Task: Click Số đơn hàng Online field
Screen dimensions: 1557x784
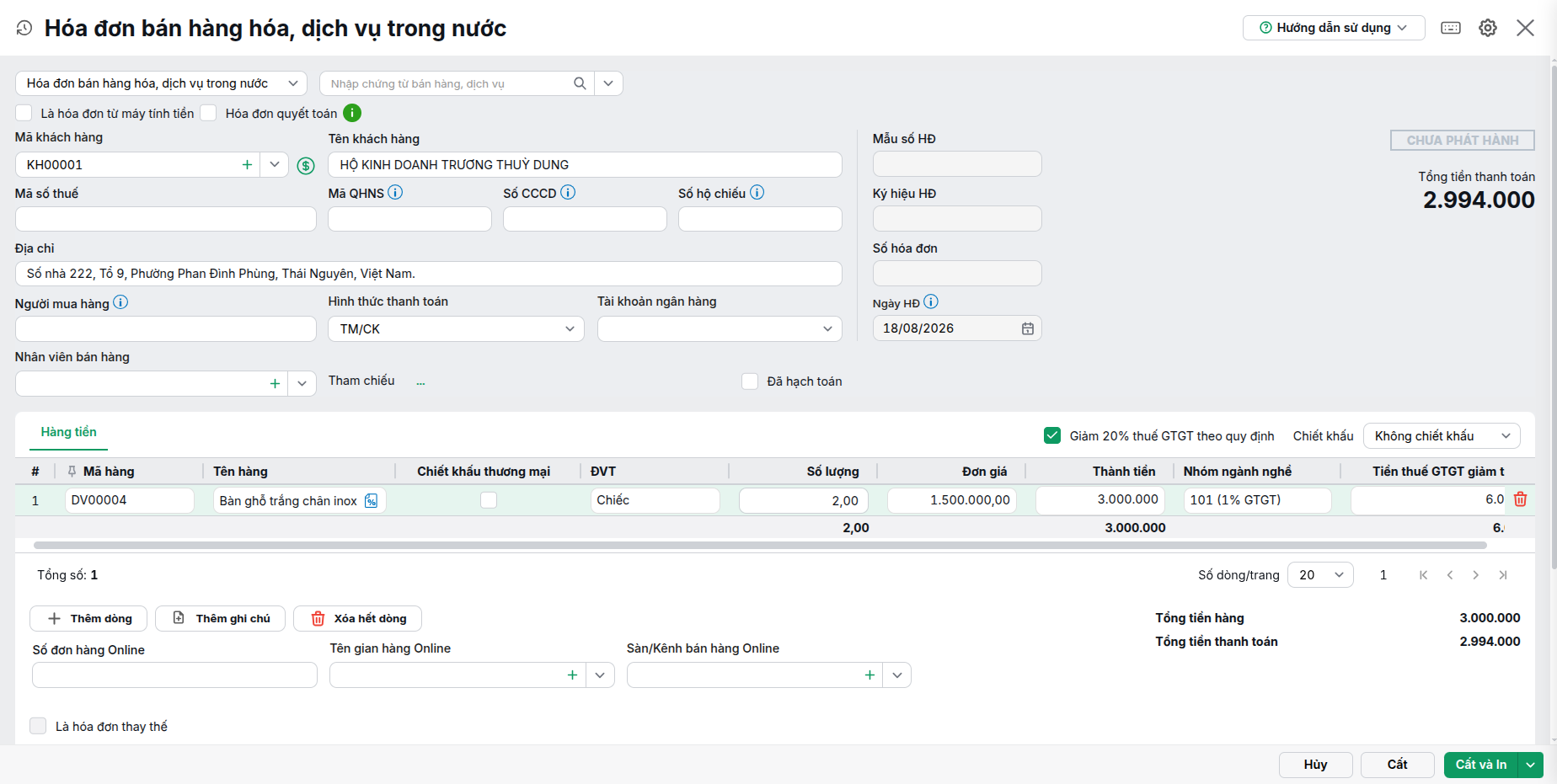Action: 175,675
